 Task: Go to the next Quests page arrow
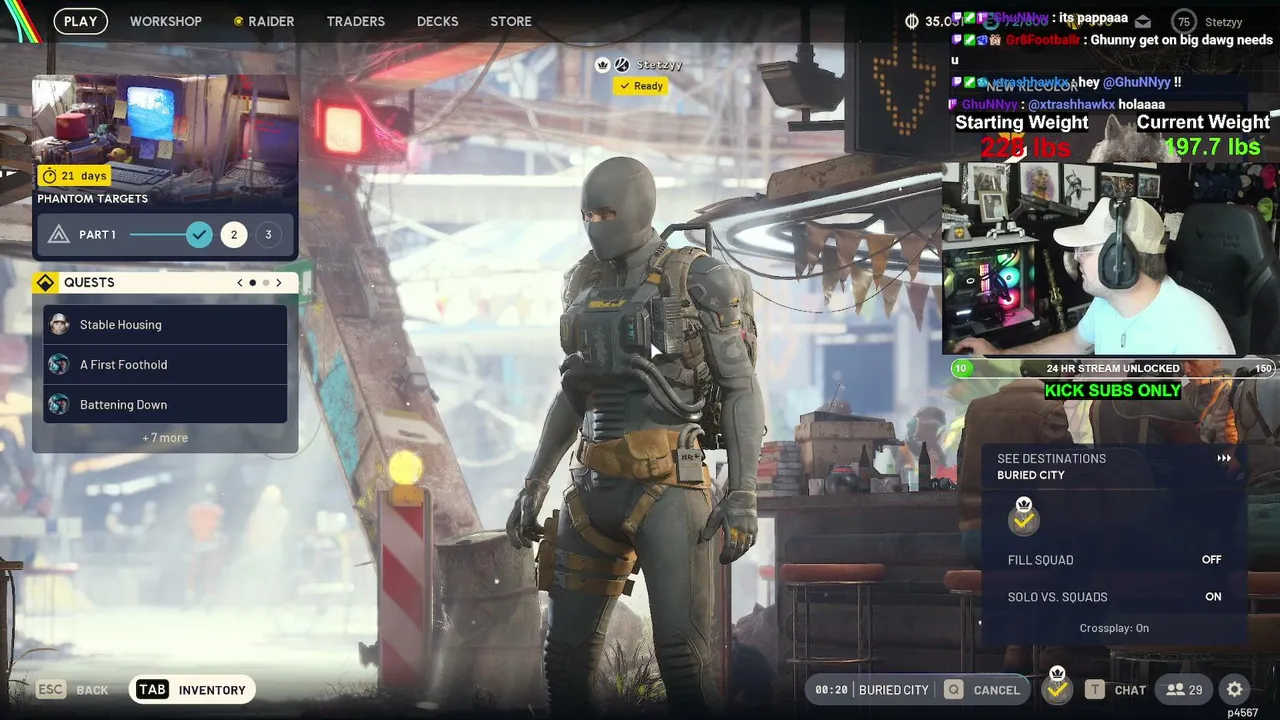278,283
